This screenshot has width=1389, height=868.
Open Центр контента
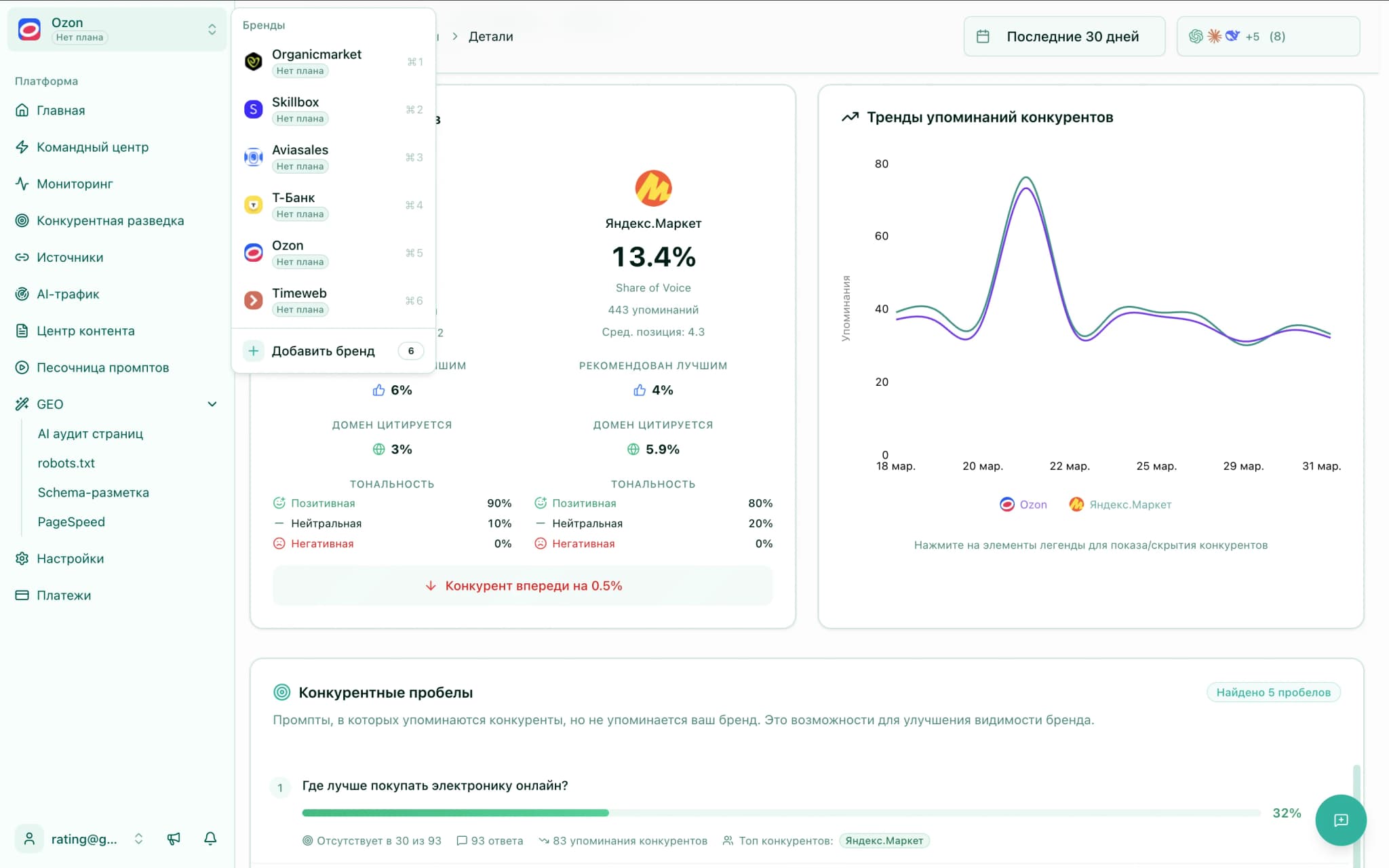point(85,330)
